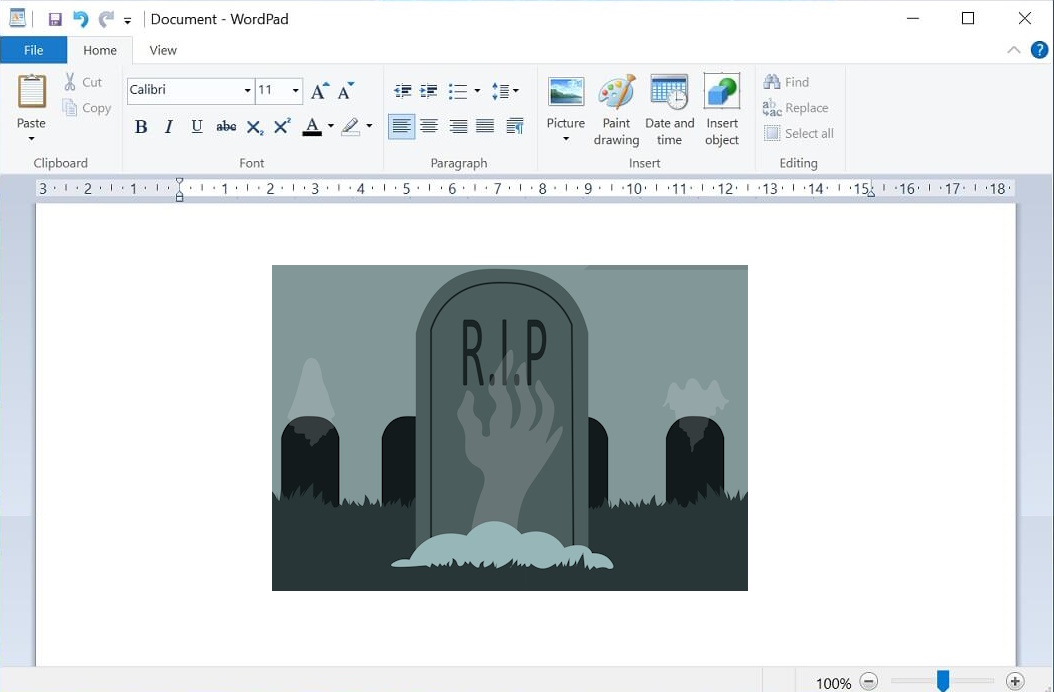
Task: Toggle Italic text style
Action: pos(169,127)
